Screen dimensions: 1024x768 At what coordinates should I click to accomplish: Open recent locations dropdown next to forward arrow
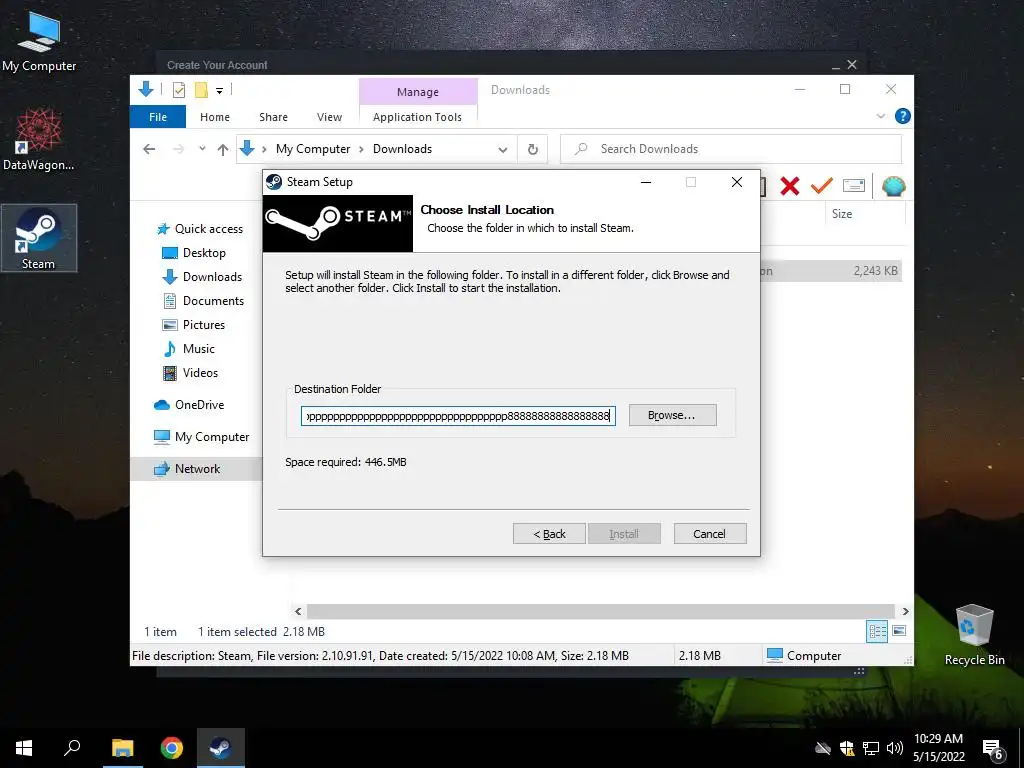click(202, 149)
